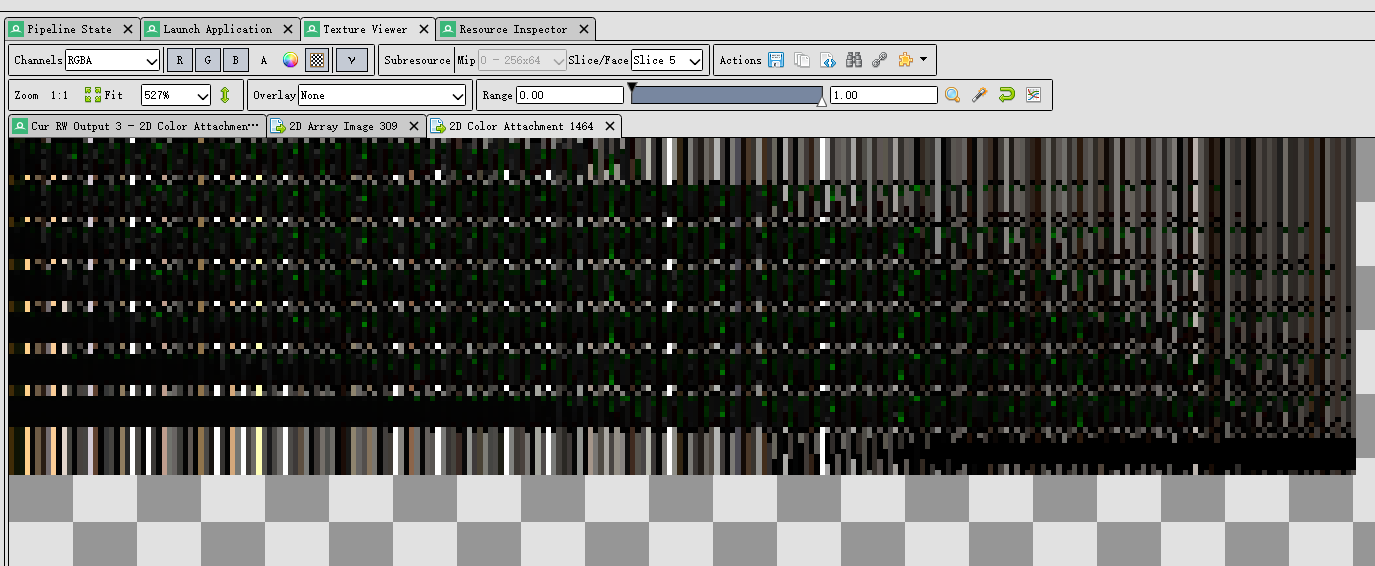Click the auto-fit range magic wand icon
The width and height of the screenshot is (1375, 566).
pyautogui.click(x=979, y=95)
